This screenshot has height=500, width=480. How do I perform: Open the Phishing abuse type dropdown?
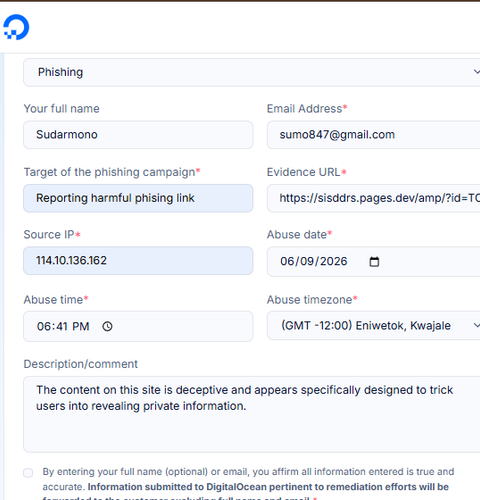(252, 72)
